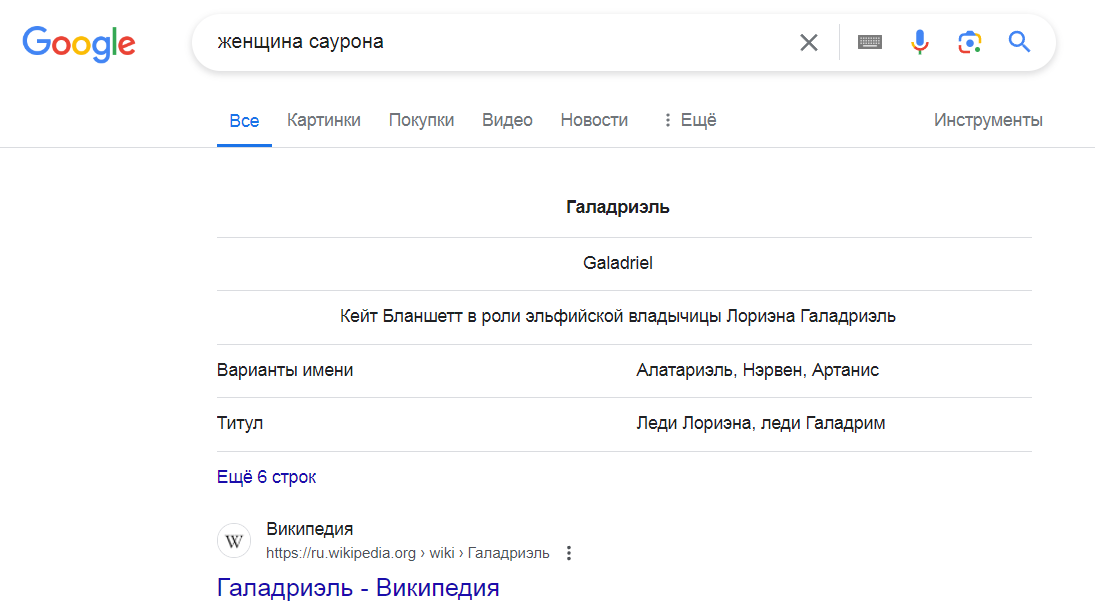Select the 'Кейт Бланшетт в роли' caption row
The height and width of the screenshot is (613, 1095).
click(617, 316)
